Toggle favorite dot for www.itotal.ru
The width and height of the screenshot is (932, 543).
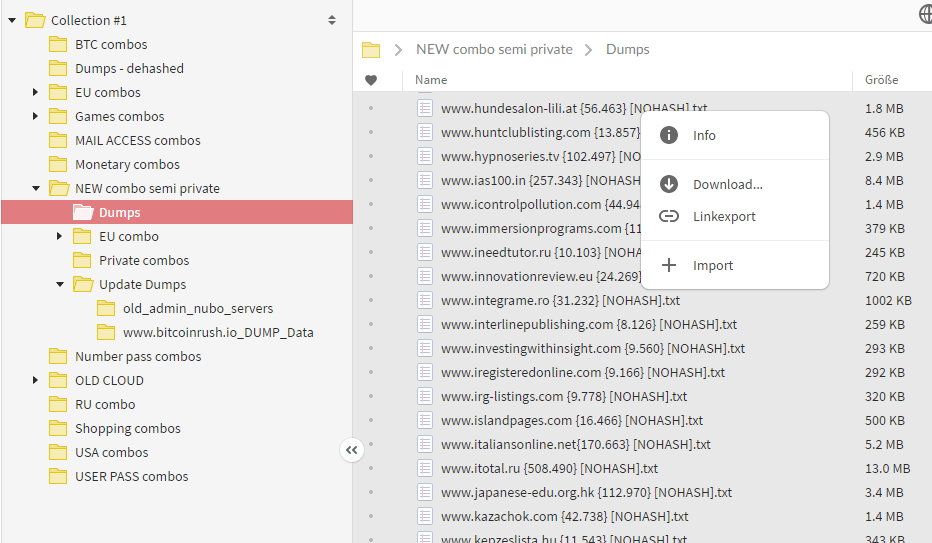371,468
